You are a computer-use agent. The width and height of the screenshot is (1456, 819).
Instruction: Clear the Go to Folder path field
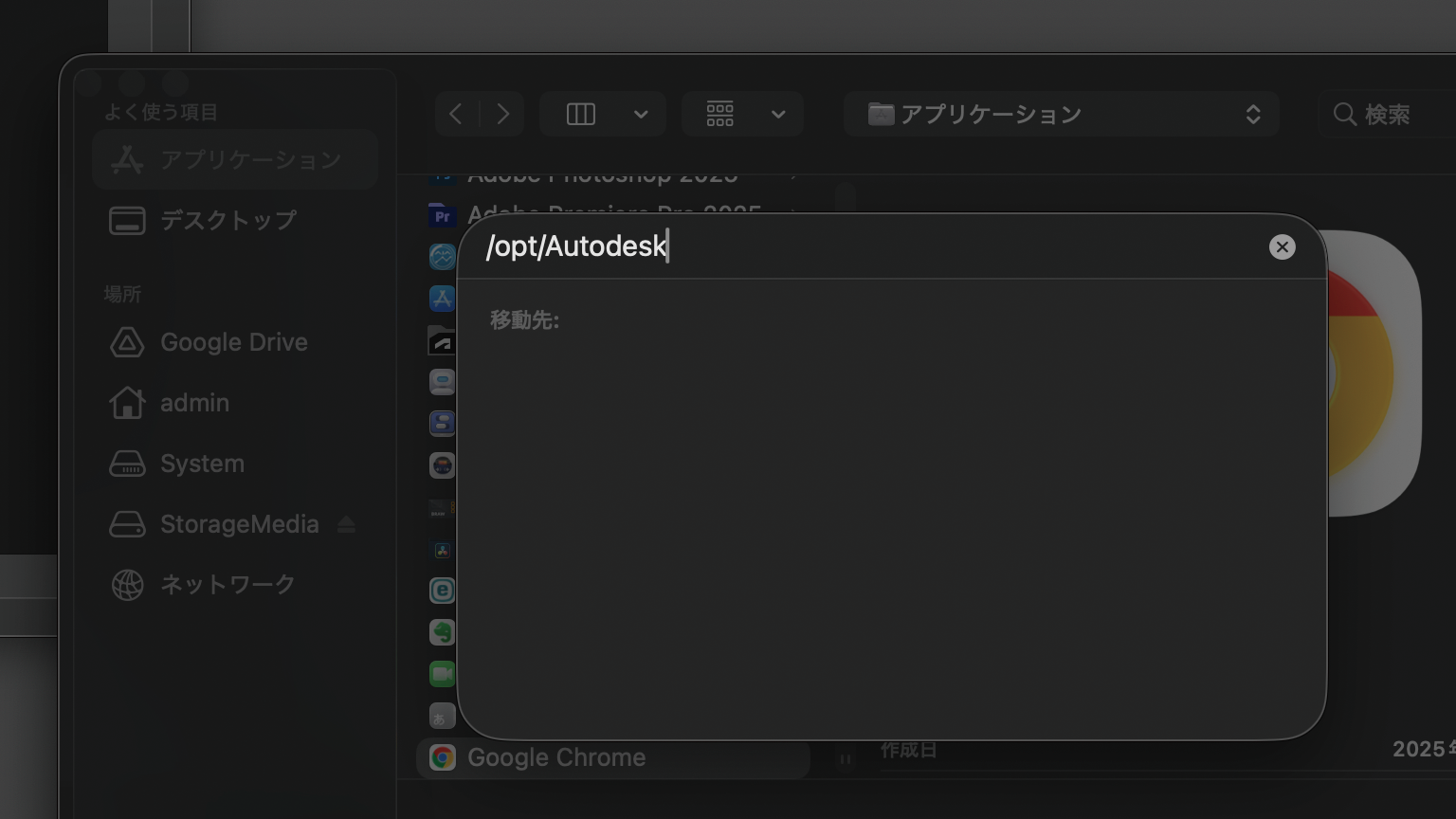[x=1282, y=247]
